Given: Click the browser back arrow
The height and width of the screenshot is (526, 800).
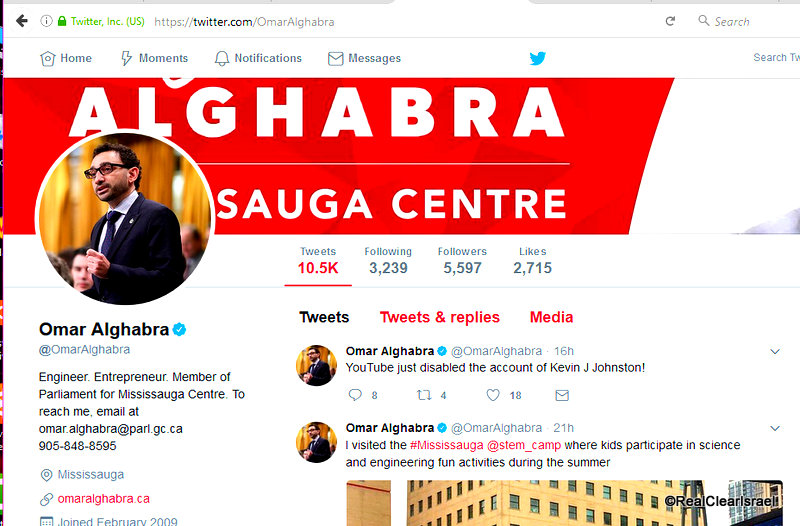Looking at the screenshot, I should click(22, 21).
